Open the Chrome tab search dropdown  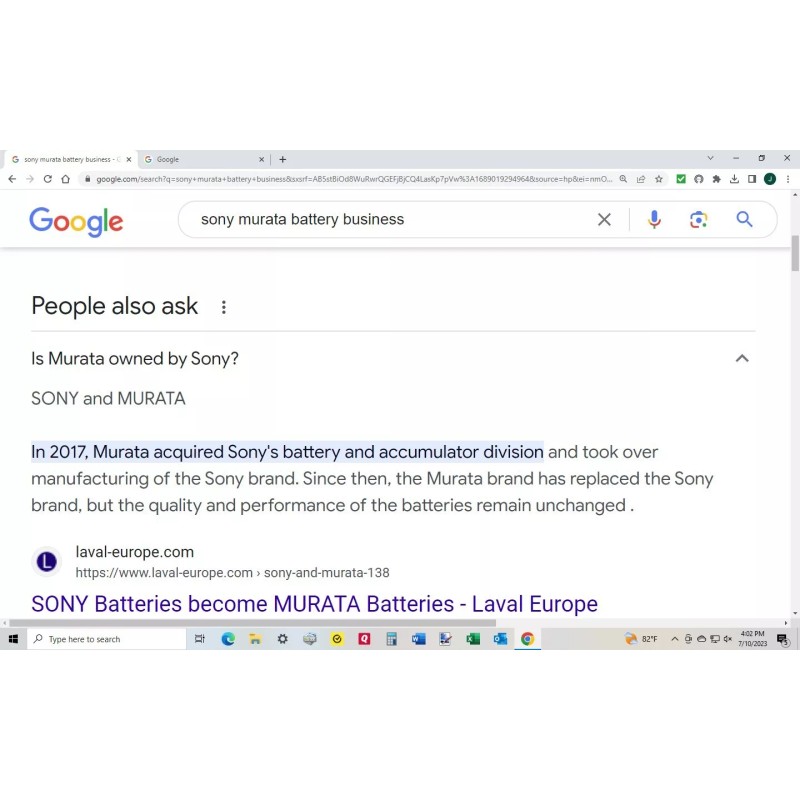click(x=710, y=158)
